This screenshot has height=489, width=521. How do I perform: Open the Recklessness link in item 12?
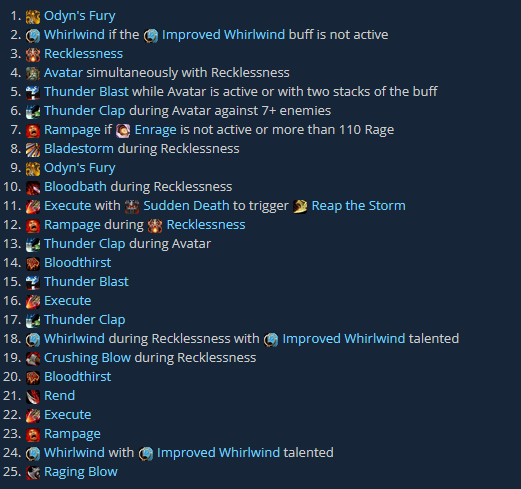206,225
